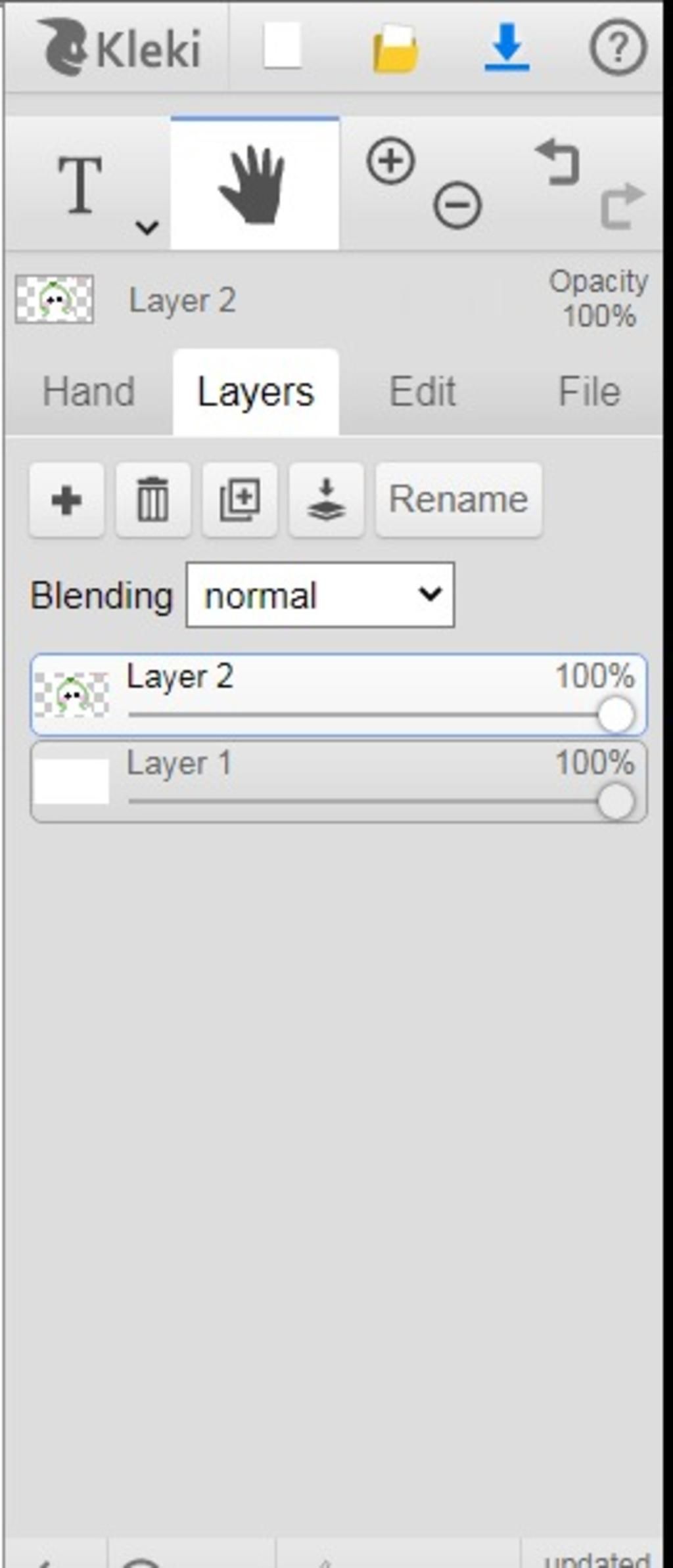Viewport: 673px width, 1568px height.
Task: Activate the Hand pan tool
Action: [254, 185]
